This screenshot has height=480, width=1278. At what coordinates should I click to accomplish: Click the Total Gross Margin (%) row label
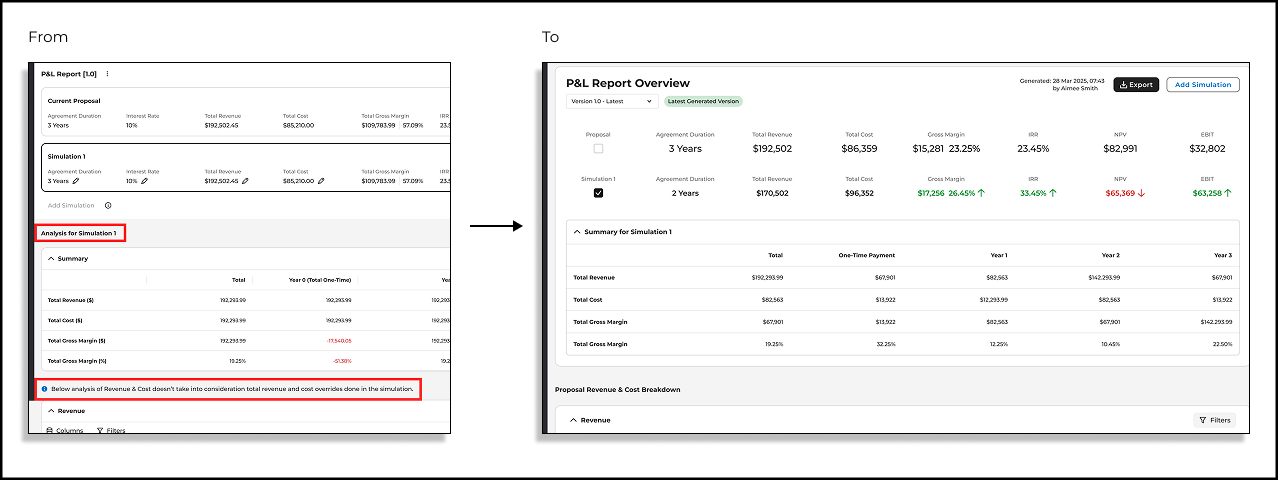point(75,360)
